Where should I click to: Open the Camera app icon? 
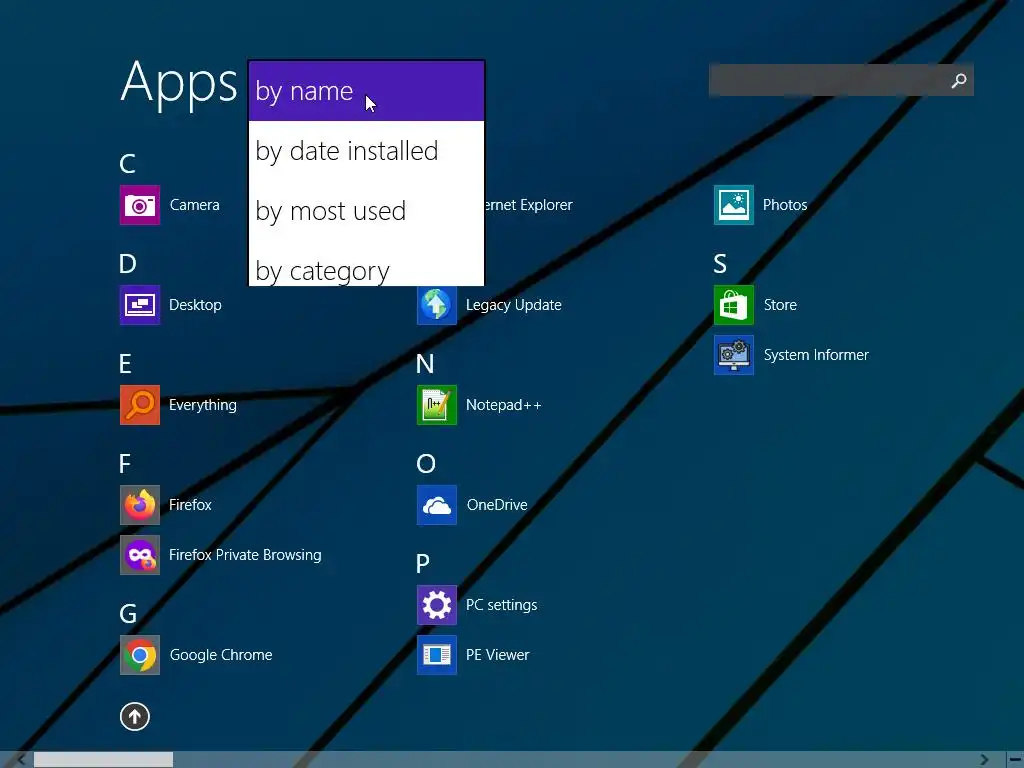point(140,205)
